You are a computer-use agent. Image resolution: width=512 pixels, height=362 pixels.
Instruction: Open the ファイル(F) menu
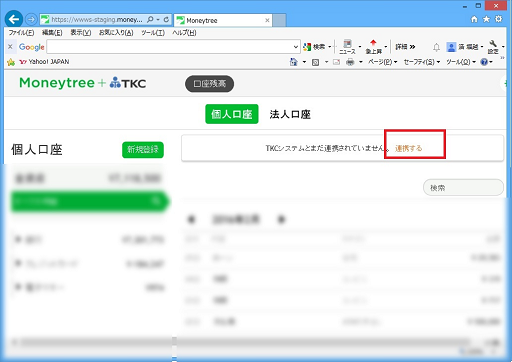[21, 33]
